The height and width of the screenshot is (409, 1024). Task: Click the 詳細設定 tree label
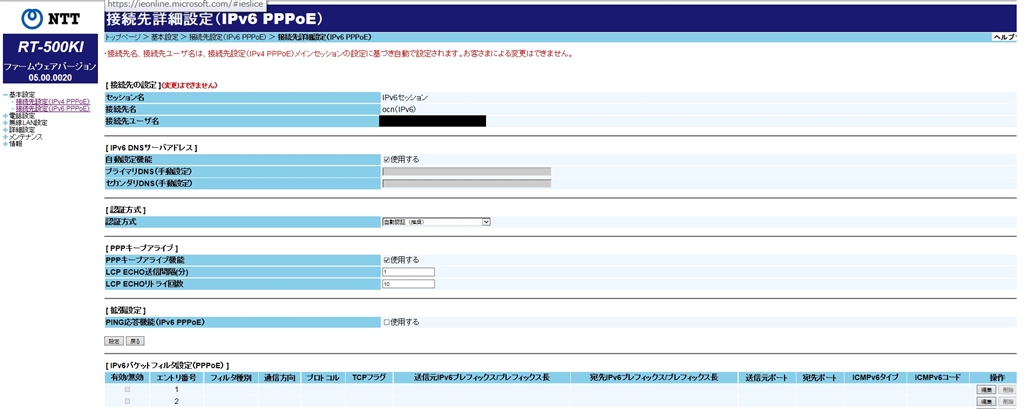tap(22, 130)
